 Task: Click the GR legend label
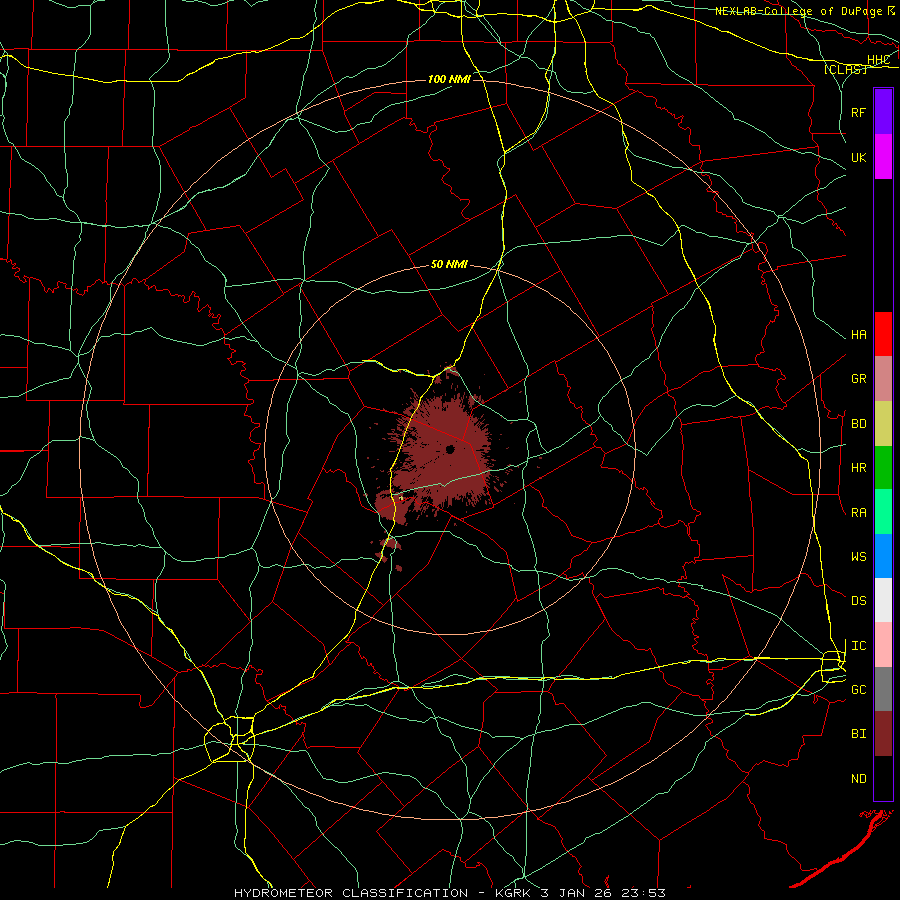(x=858, y=379)
